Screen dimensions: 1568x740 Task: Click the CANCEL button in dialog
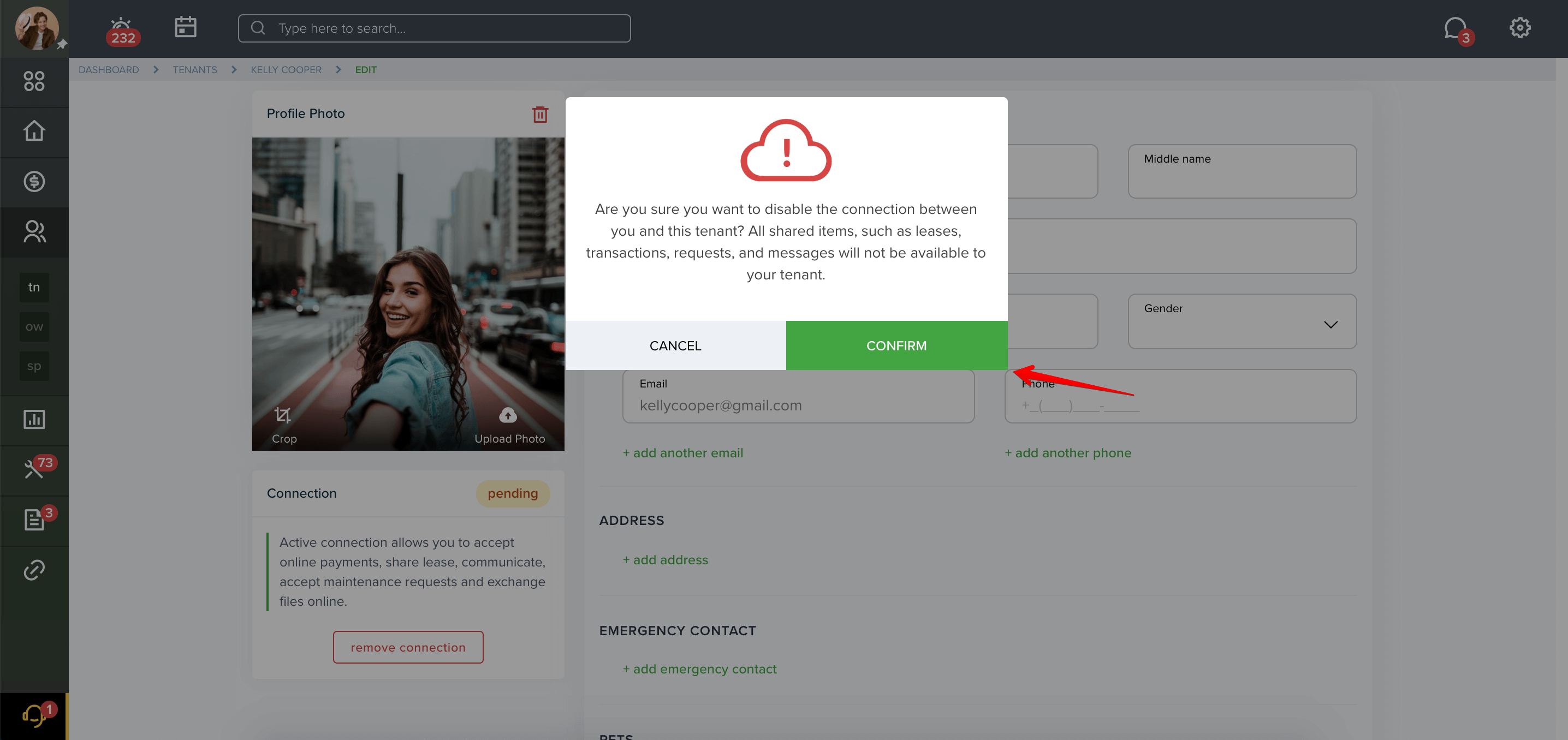pos(675,345)
